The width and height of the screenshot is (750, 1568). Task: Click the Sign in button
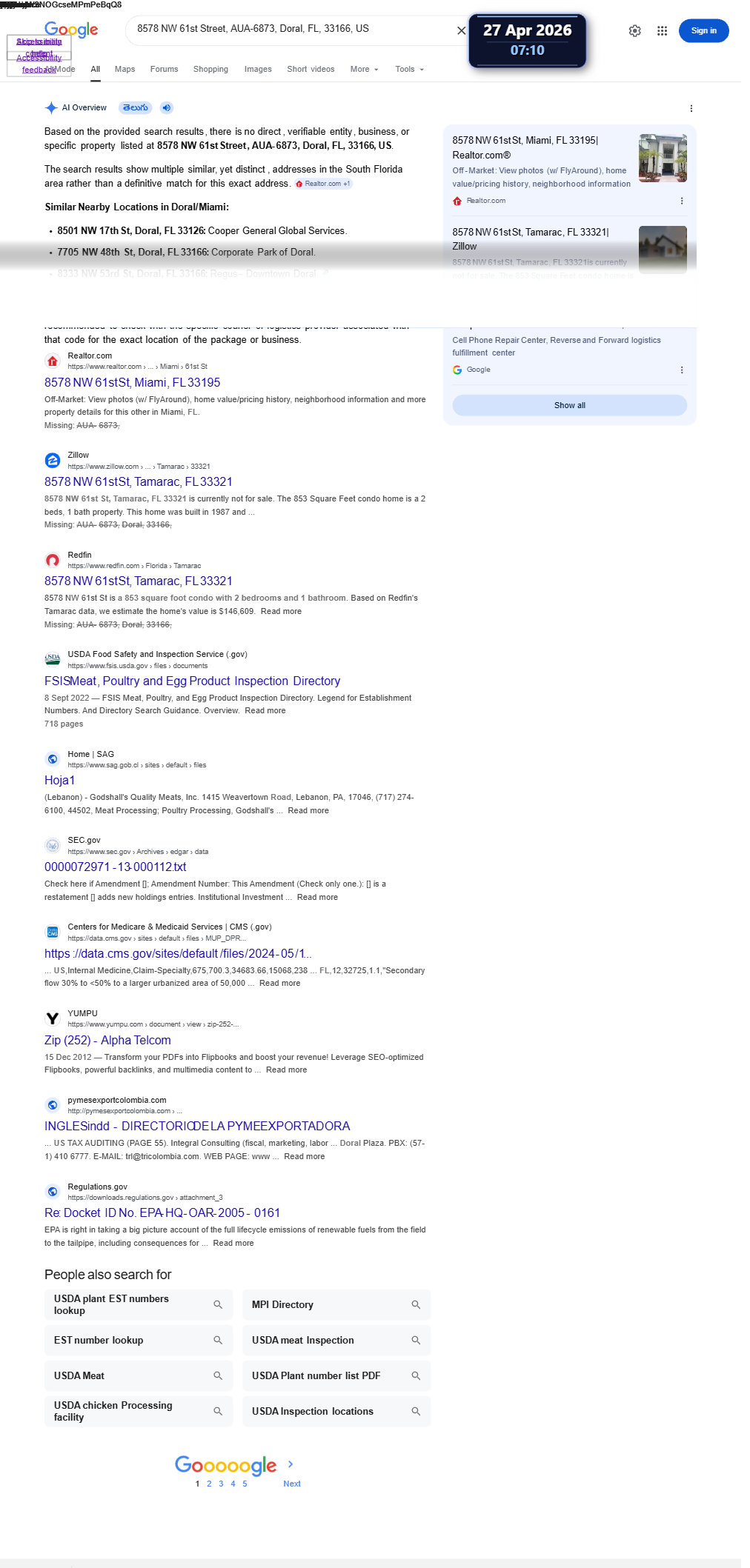(704, 31)
